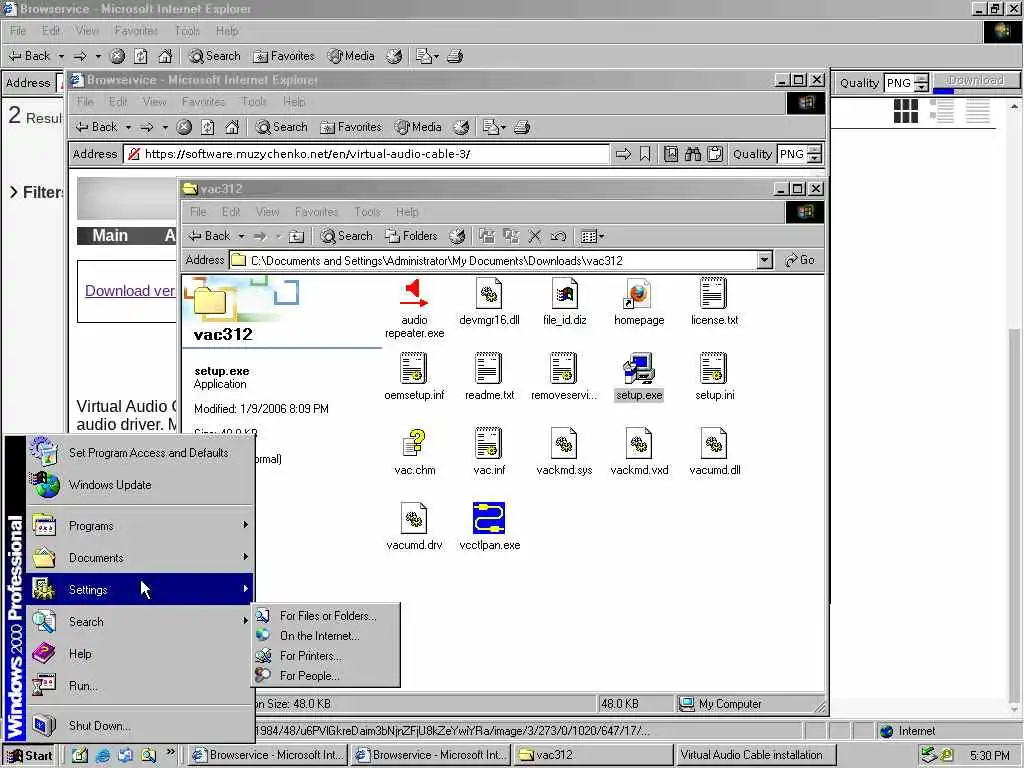Open Back history dropdown in vac312 window

(241, 236)
